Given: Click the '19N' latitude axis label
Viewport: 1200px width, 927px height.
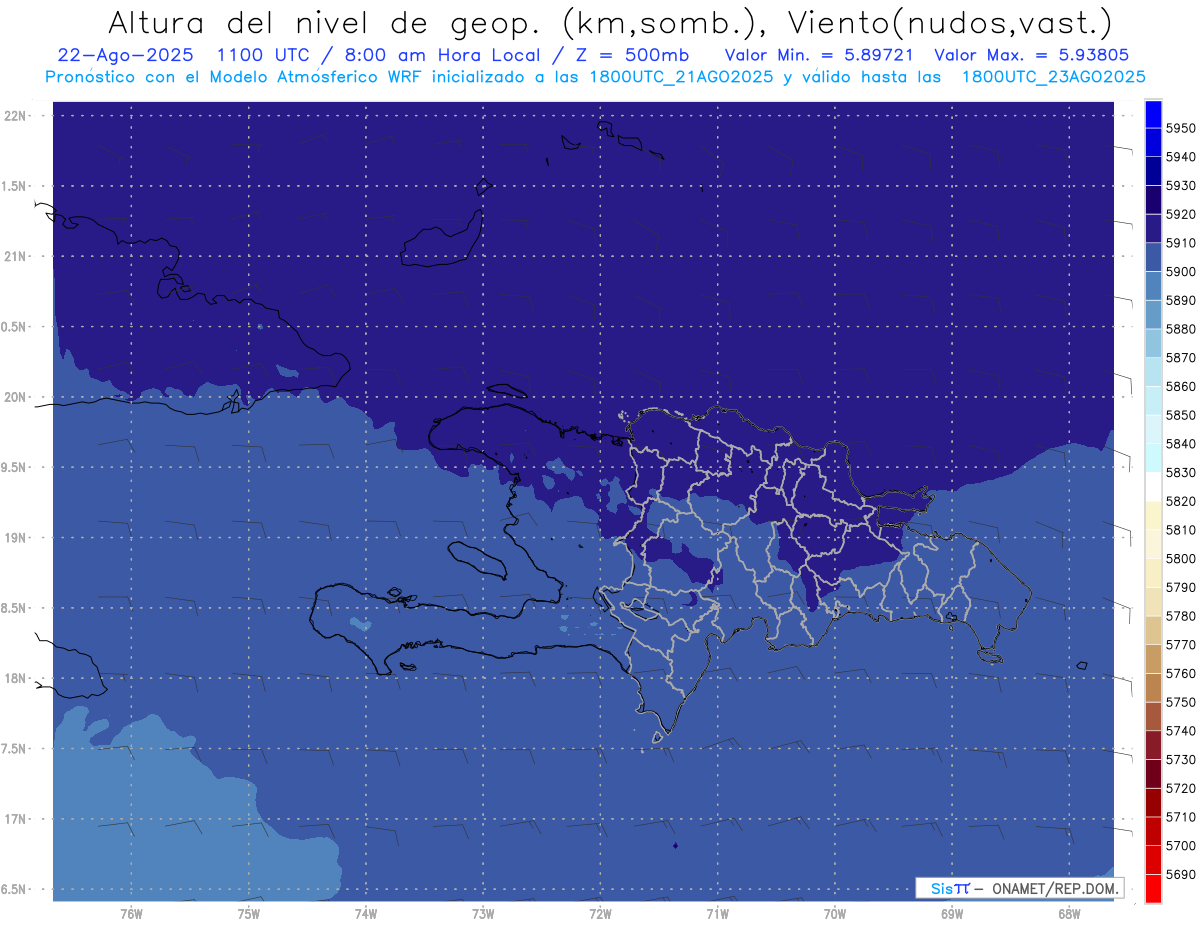Looking at the screenshot, I should (x=15, y=537).
